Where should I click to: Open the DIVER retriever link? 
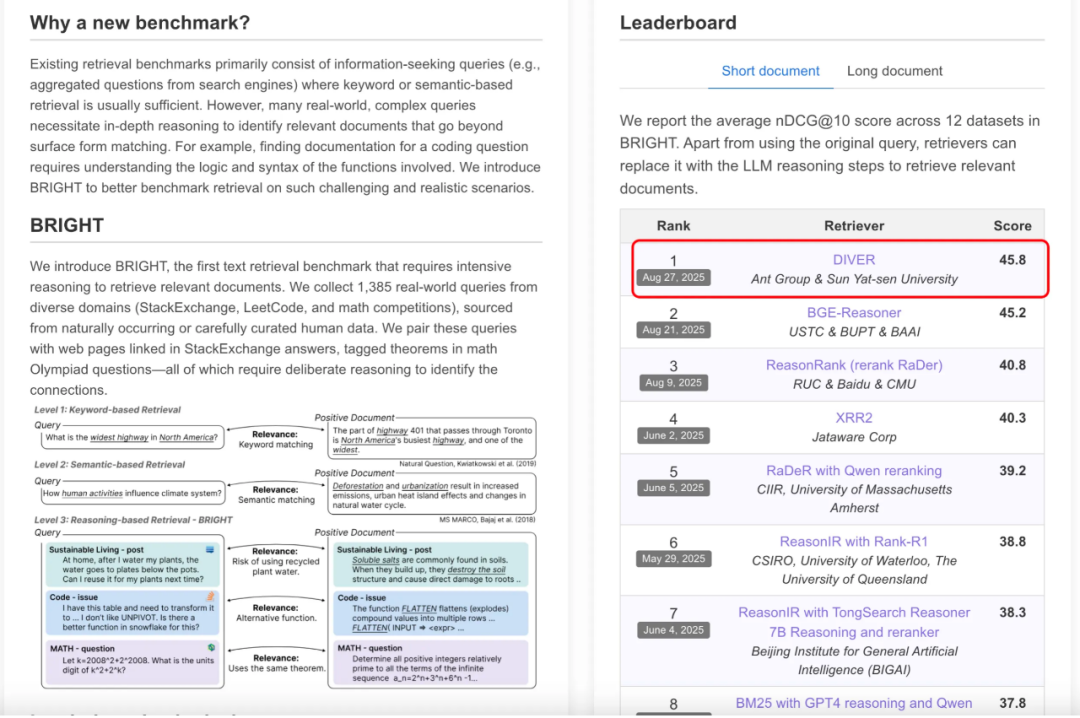853,260
